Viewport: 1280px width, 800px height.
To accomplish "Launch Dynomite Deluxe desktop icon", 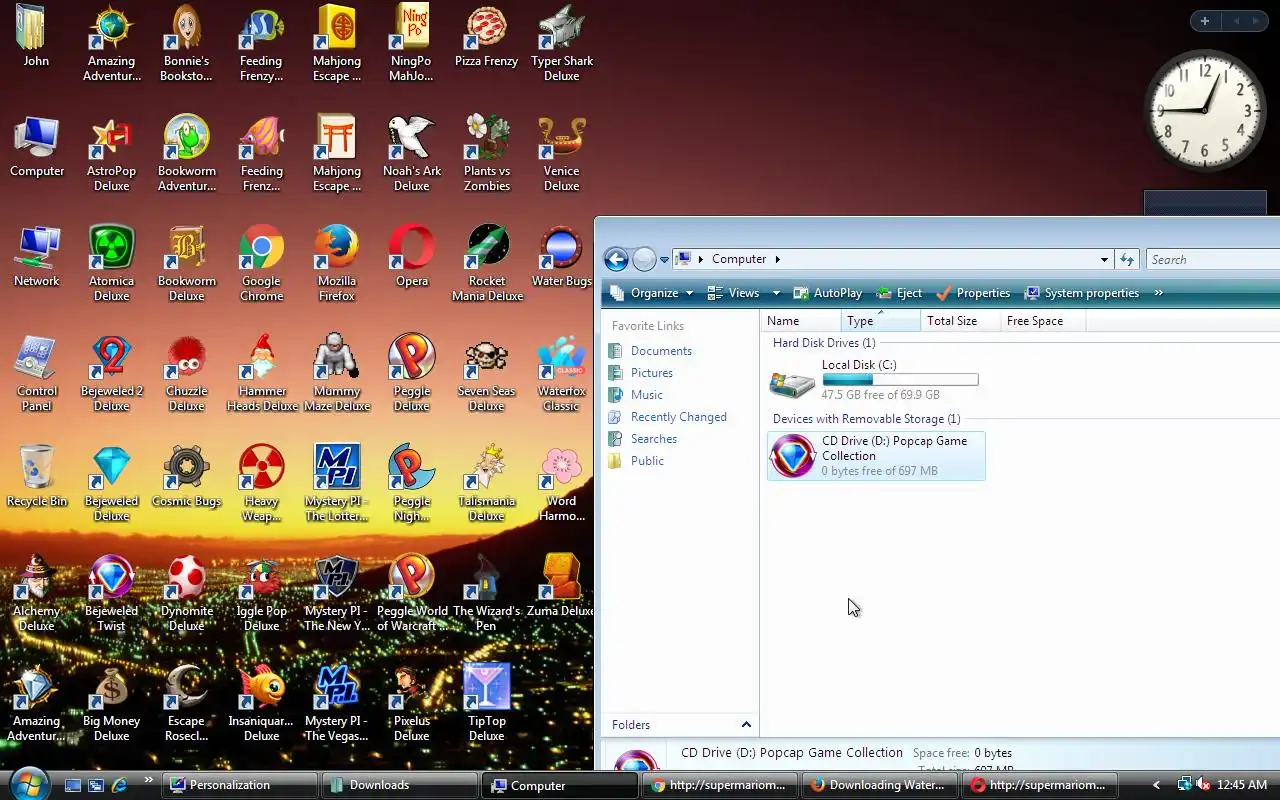I will tap(186, 592).
